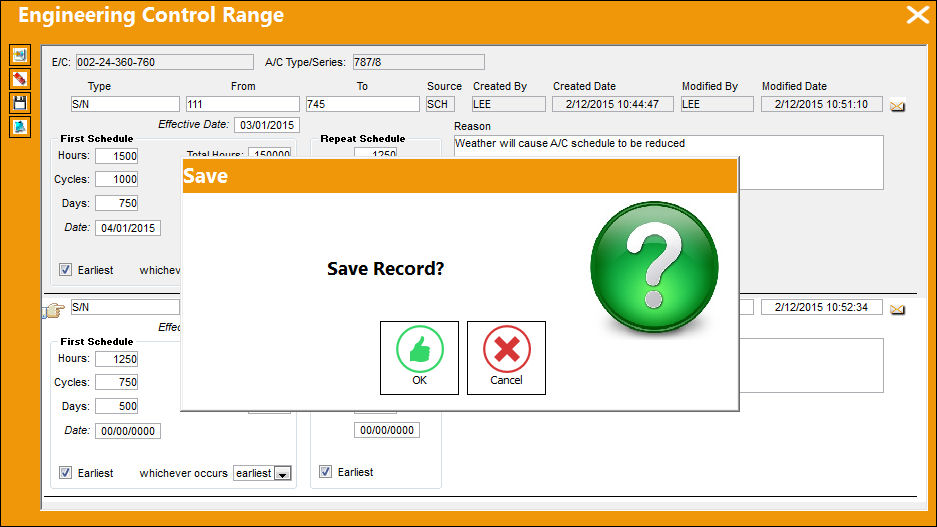Click the A/C Type/Series field 787/8

tap(418, 62)
